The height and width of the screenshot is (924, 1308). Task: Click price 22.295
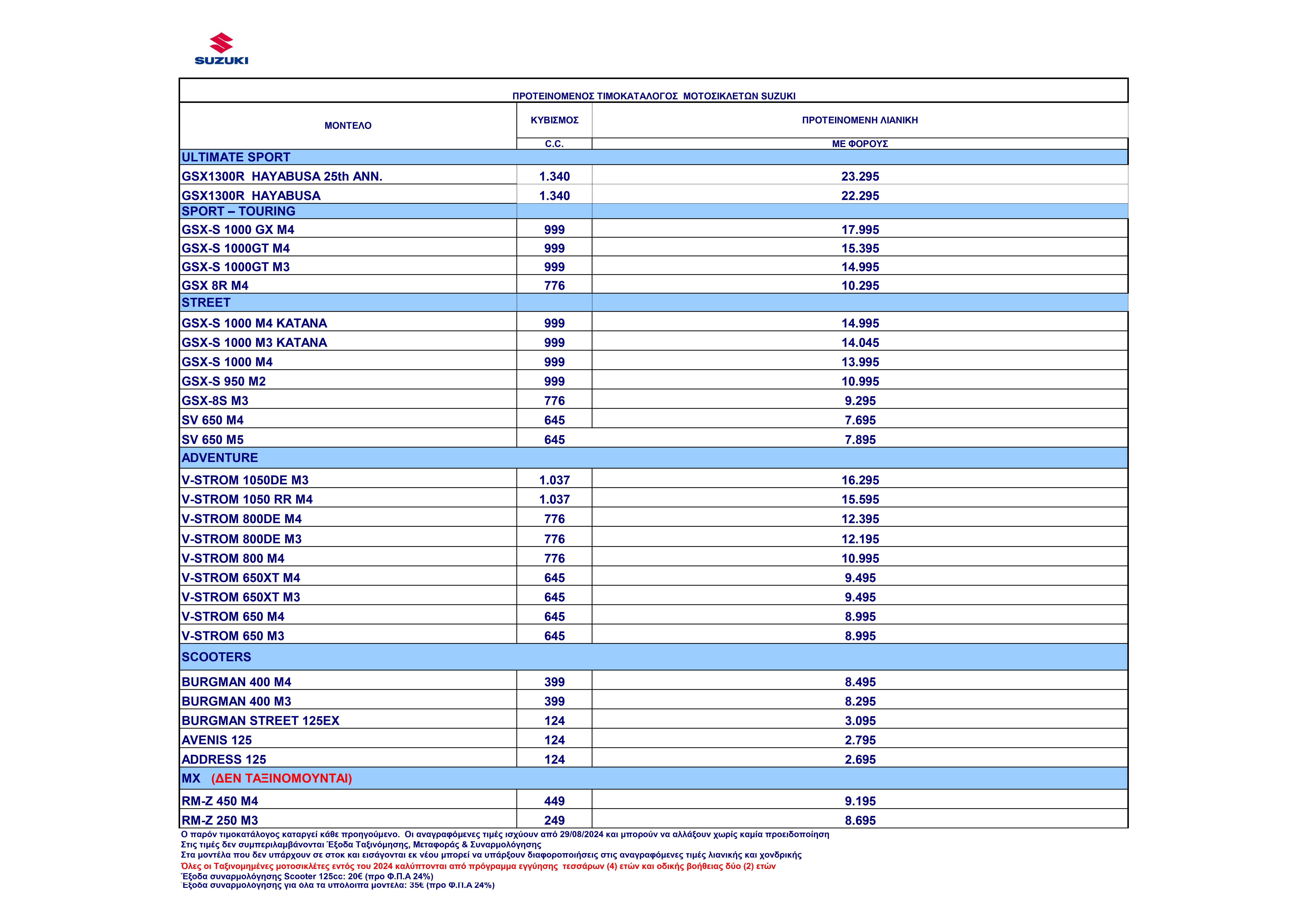tap(860, 196)
